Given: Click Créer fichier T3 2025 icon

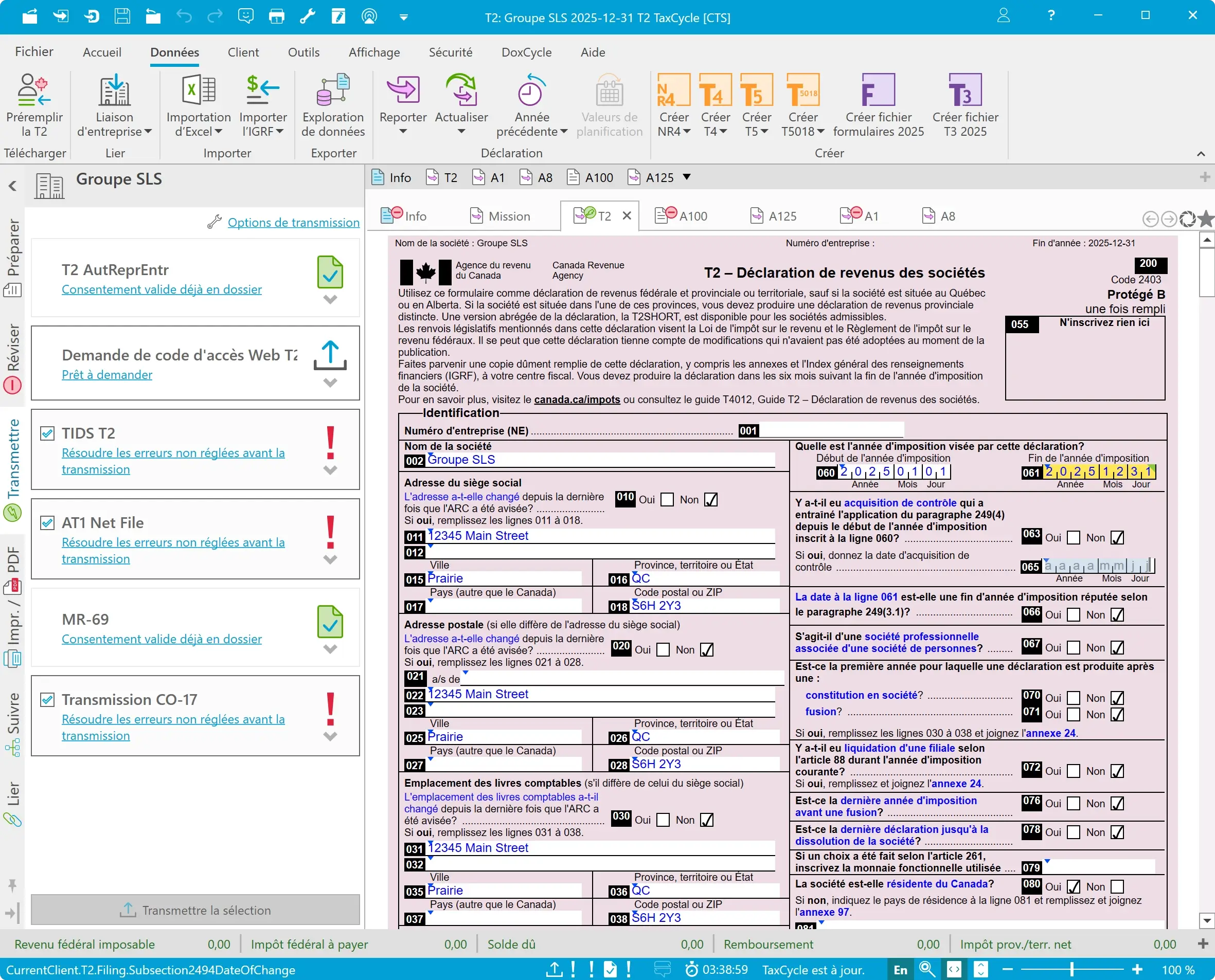Looking at the screenshot, I should tap(965, 90).
